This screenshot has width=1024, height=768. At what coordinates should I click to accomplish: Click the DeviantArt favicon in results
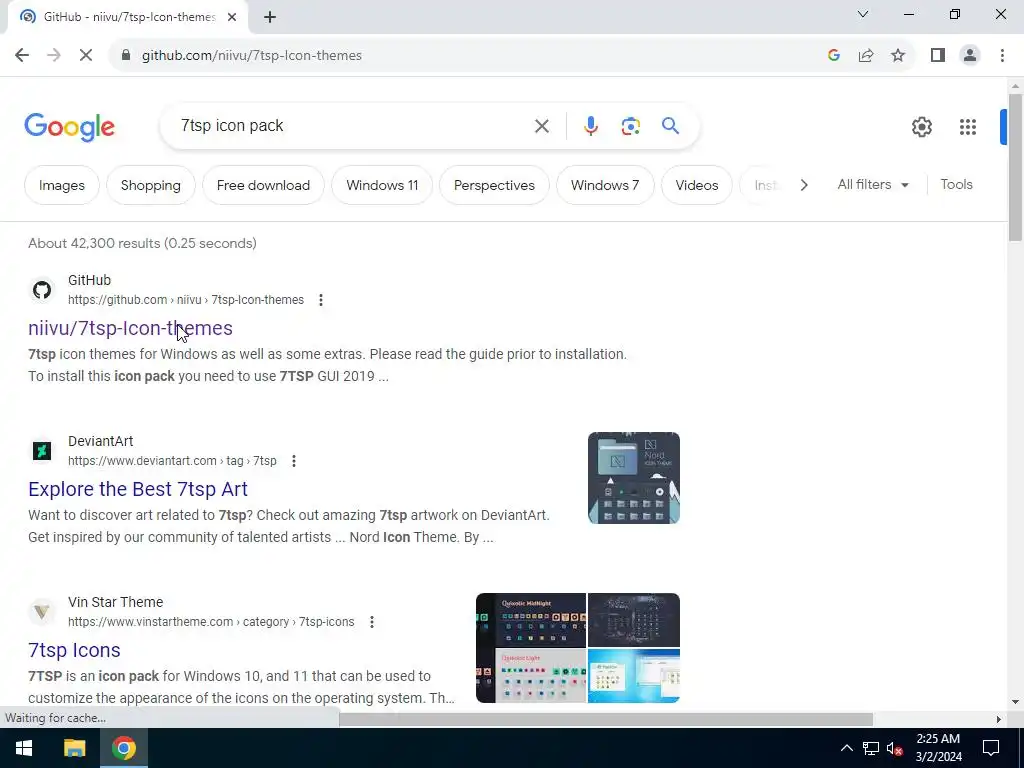[x=42, y=451]
